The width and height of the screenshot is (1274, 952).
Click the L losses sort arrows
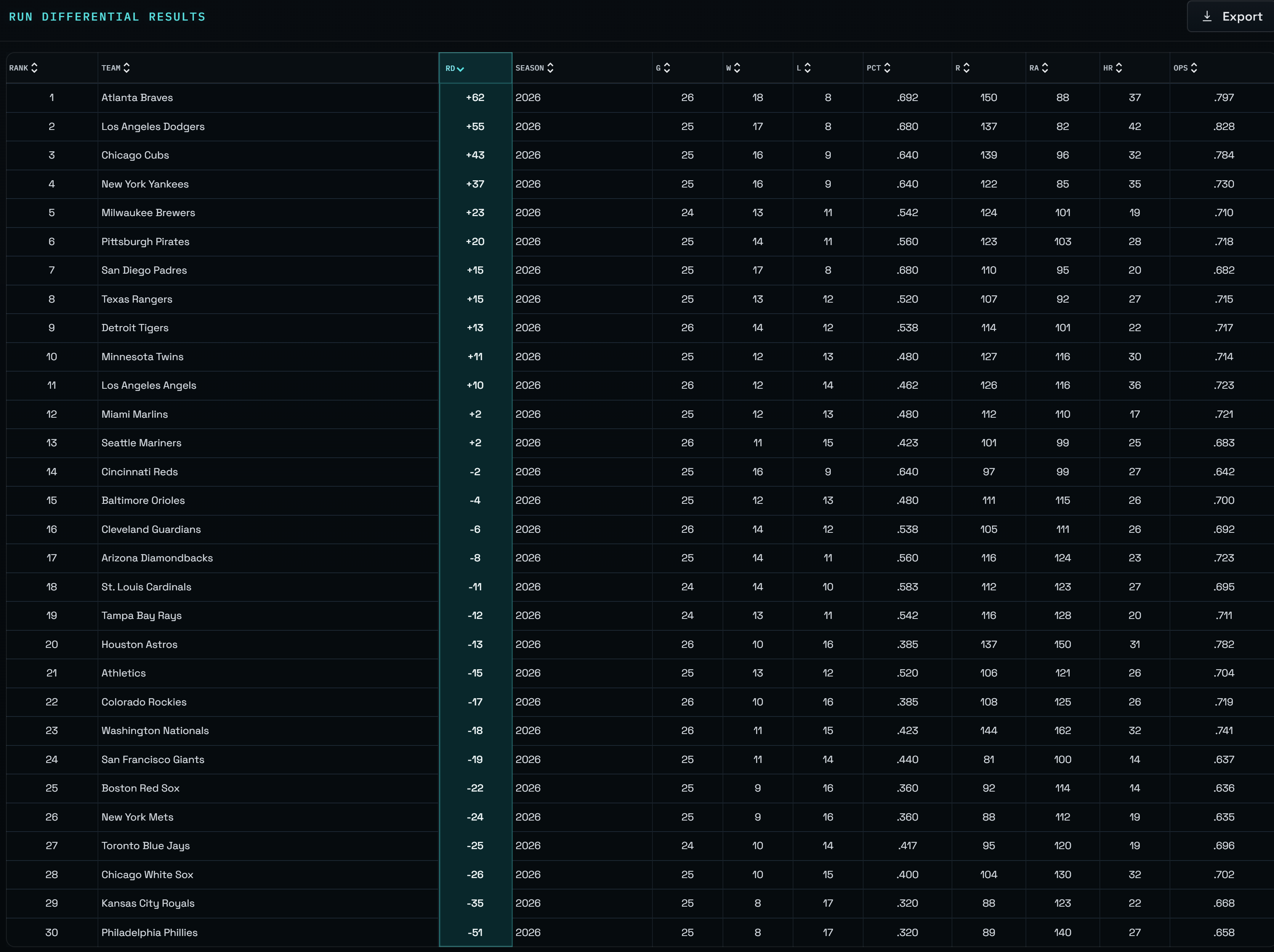(808, 68)
